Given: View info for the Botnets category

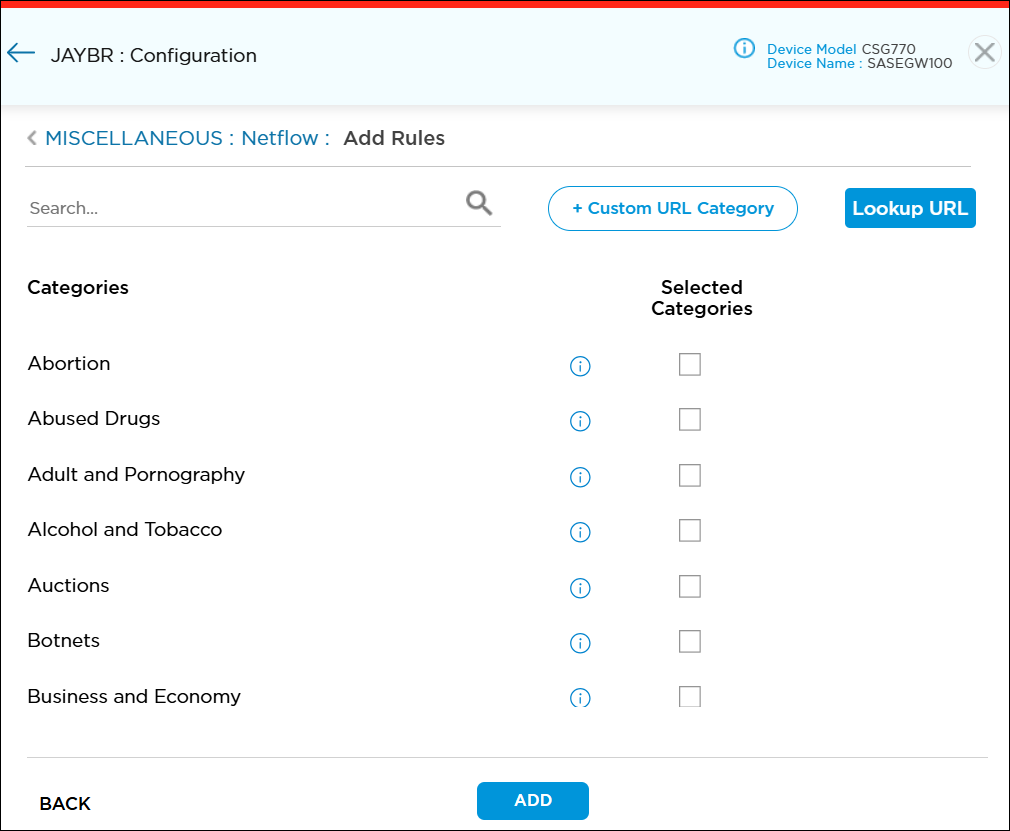Looking at the screenshot, I should tap(580, 643).
